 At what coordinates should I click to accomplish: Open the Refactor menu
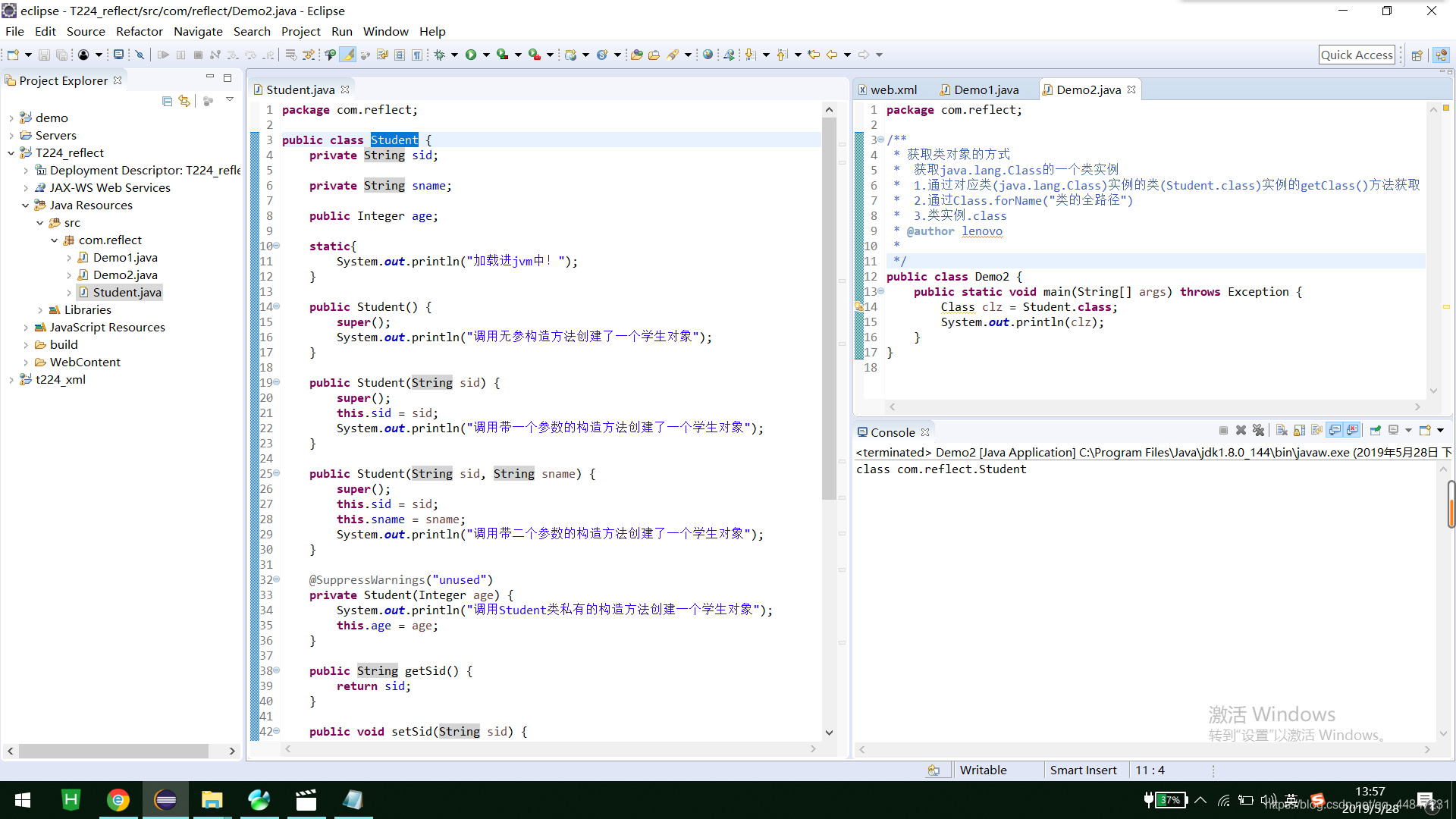140,31
